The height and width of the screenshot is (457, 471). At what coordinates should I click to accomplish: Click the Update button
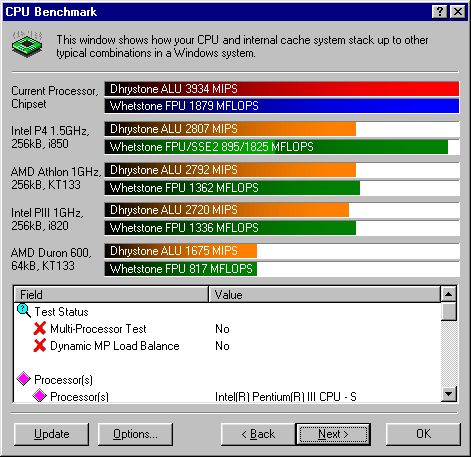click(x=52, y=434)
